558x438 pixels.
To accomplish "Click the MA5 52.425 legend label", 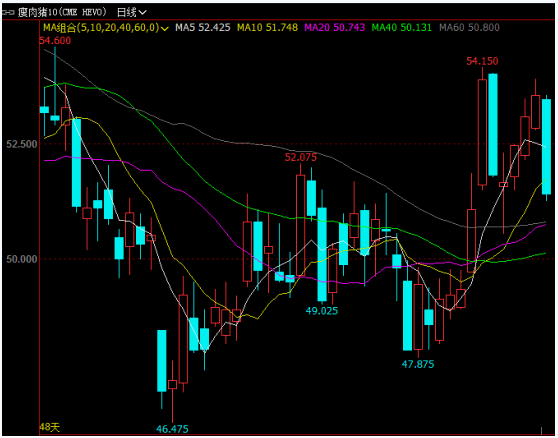I will pyautogui.click(x=202, y=27).
